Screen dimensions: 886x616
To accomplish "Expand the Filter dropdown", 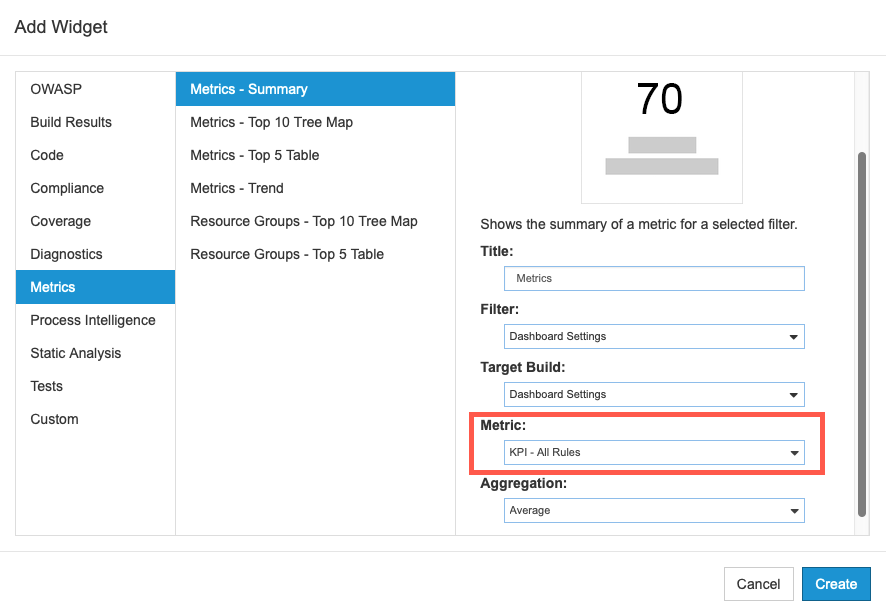I will pyautogui.click(x=654, y=337).
